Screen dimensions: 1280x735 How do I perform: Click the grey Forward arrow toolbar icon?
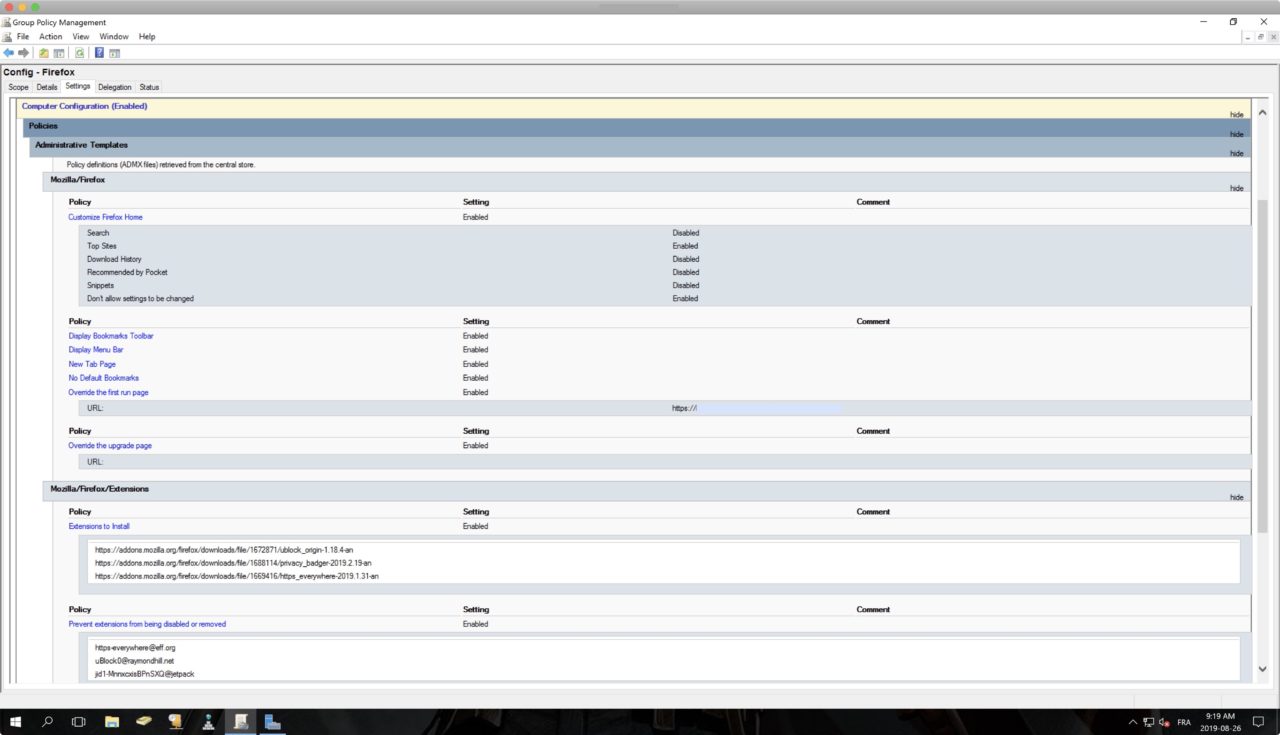23,53
